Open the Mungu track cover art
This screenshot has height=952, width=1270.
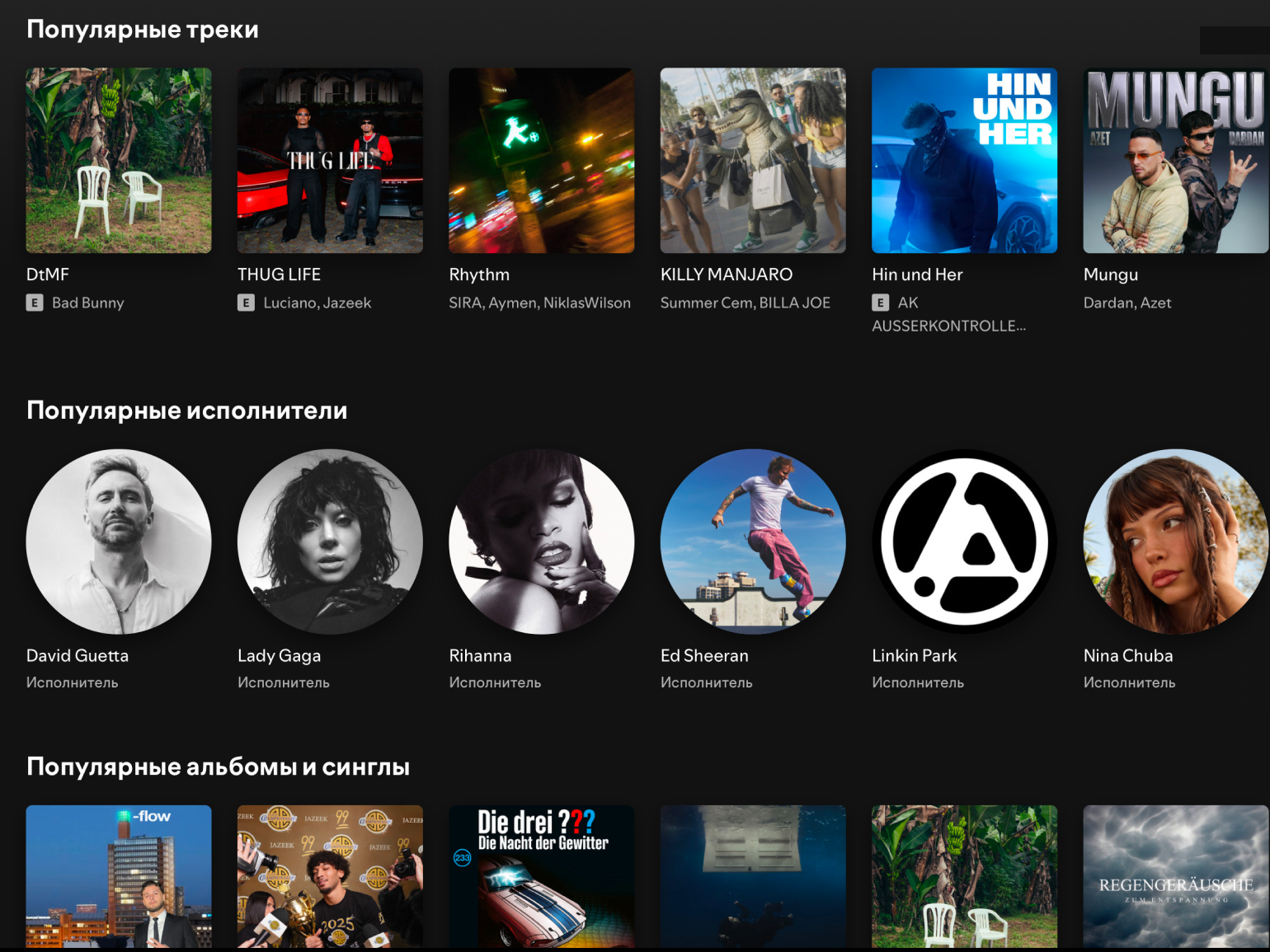1176,160
